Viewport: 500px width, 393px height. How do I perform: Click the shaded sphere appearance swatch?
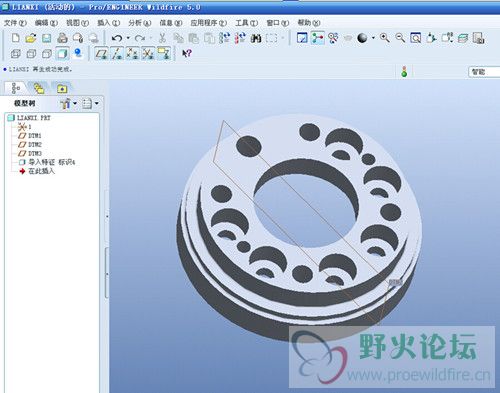[x=362, y=38]
